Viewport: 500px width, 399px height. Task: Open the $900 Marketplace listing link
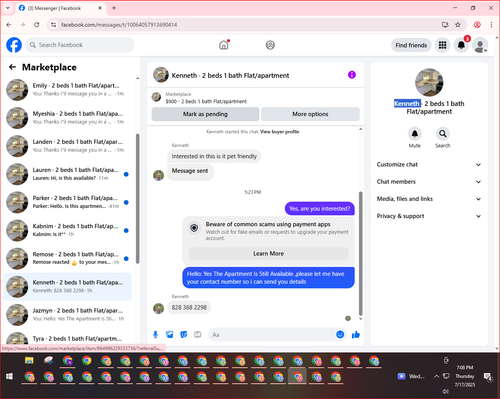[x=206, y=101]
